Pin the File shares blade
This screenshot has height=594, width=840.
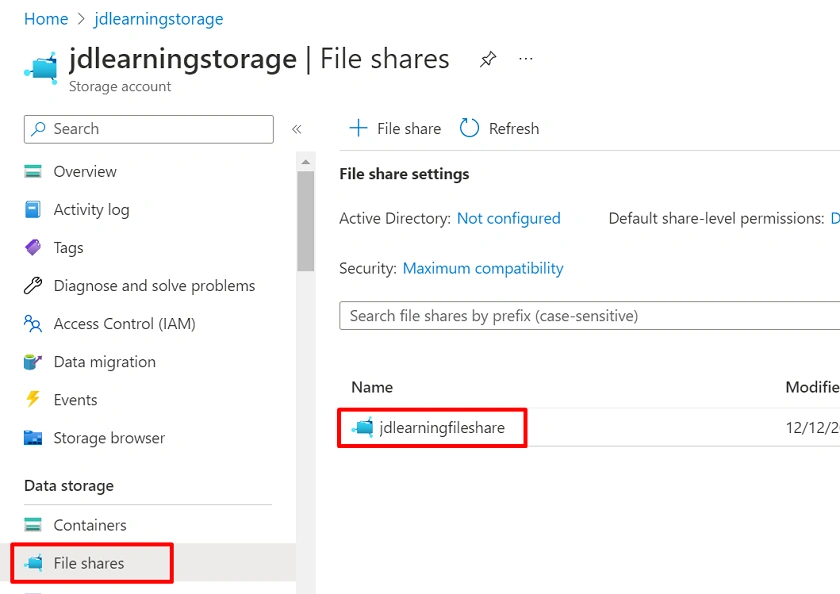pos(488,59)
